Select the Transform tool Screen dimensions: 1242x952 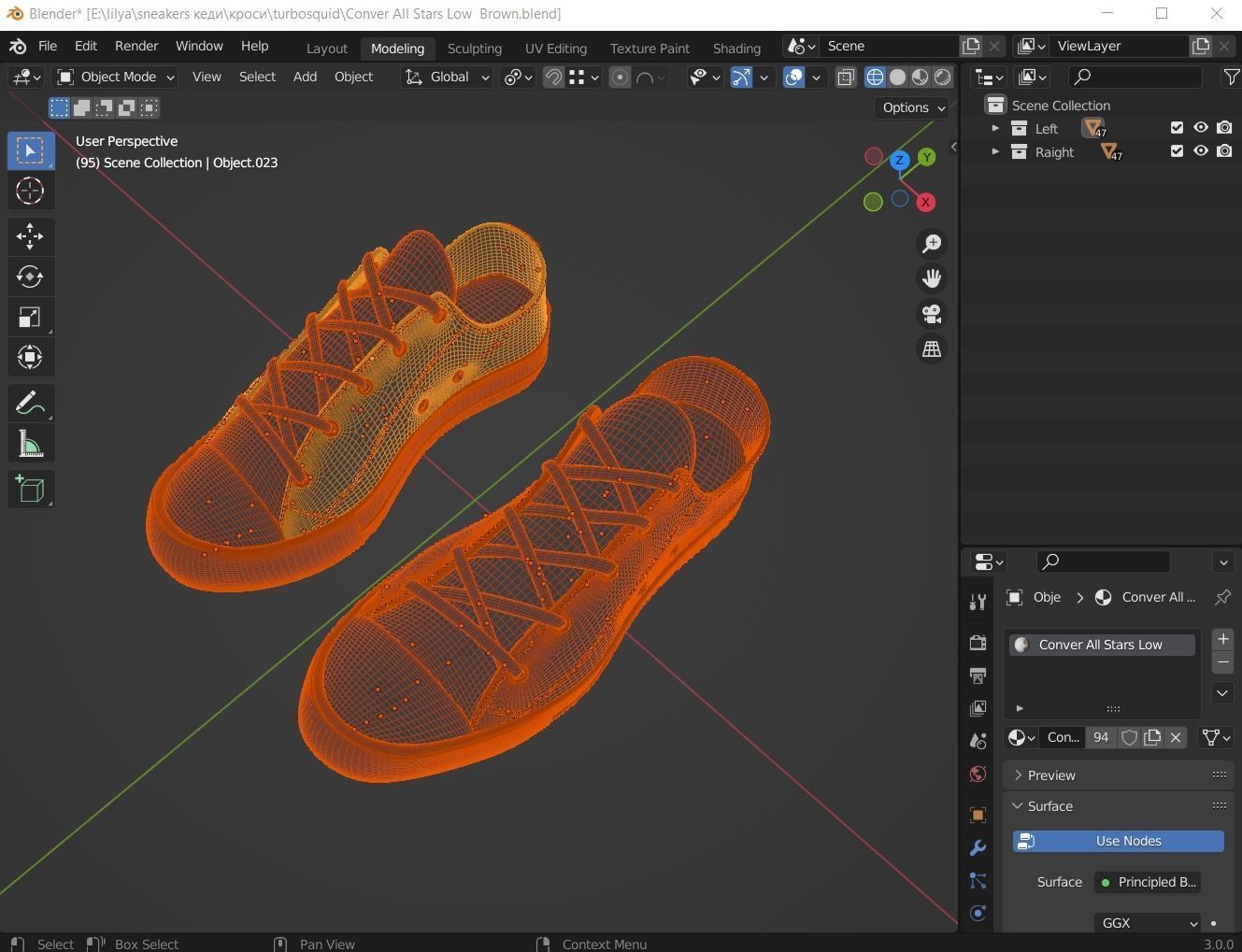click(x=30, y=357)
